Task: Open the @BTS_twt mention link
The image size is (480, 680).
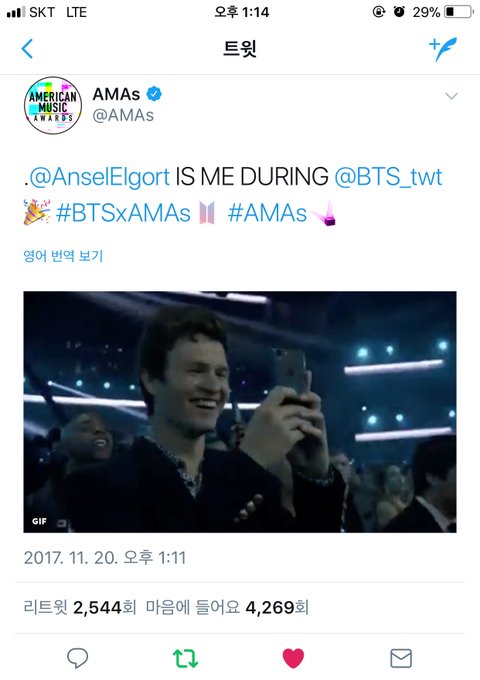Action: tap(389, 177)
